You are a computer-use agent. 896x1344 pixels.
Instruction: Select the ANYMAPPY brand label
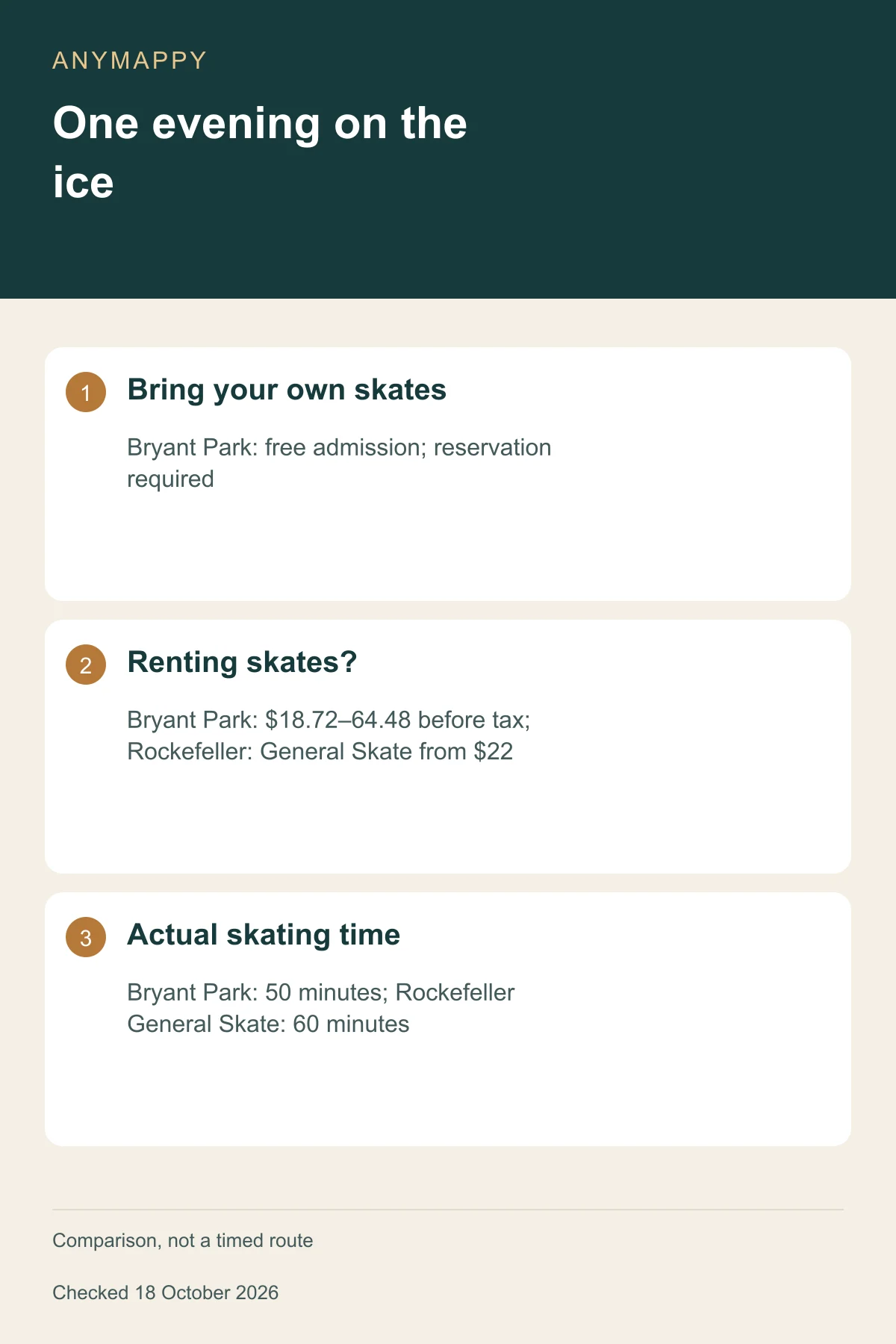tap(129, 60)
